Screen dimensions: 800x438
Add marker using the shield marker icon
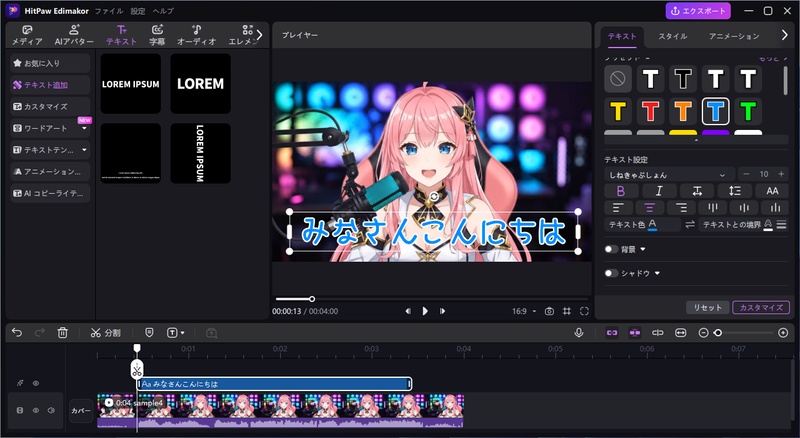pyautogui.click(x=149, y=333)
